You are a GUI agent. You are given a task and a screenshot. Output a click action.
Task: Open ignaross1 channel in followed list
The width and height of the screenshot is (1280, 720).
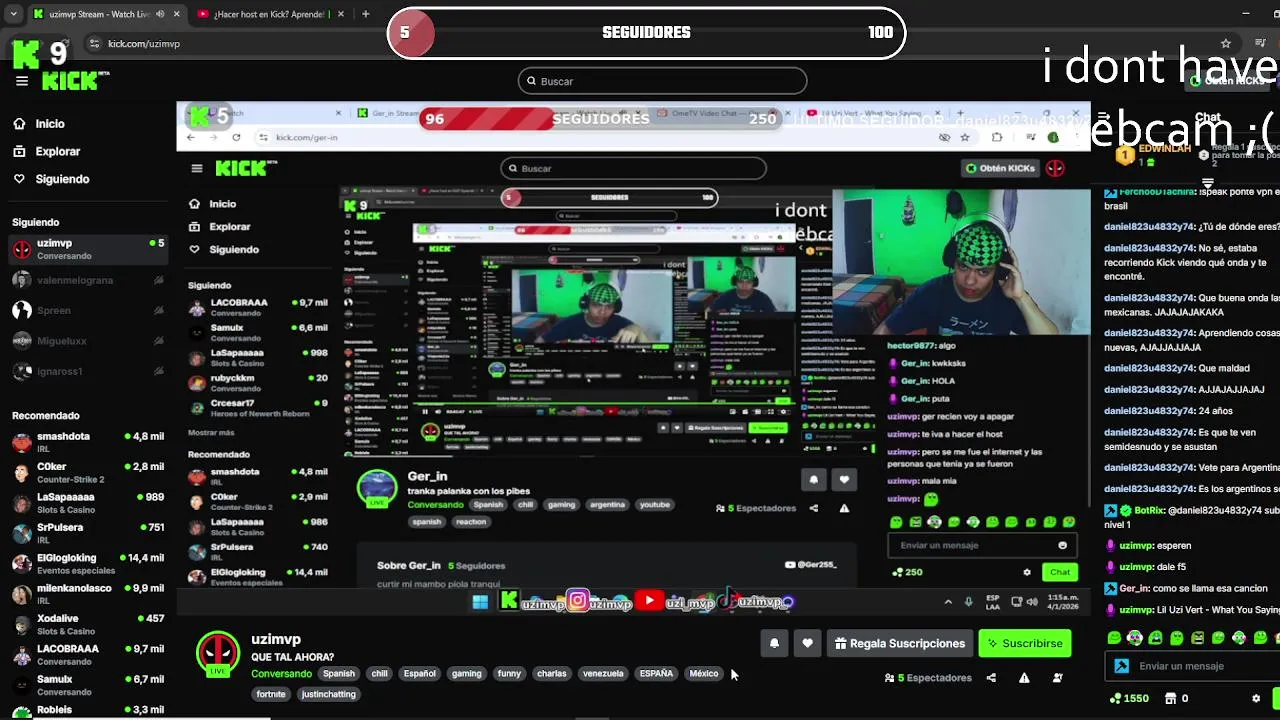[x=87, y=372]
